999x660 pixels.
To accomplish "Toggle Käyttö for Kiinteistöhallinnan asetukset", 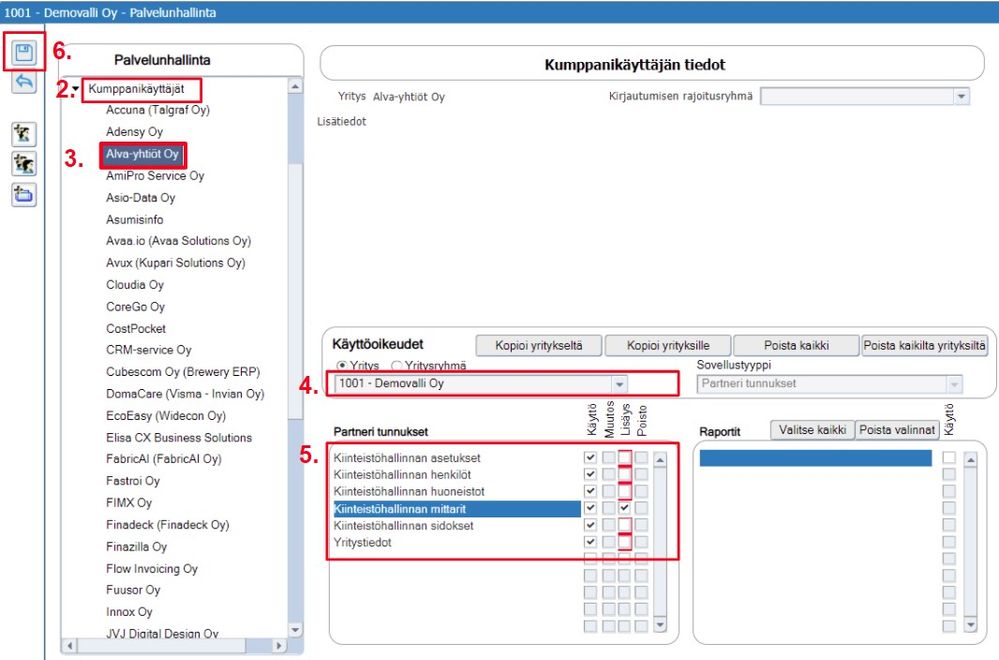I will click(590, 457).
